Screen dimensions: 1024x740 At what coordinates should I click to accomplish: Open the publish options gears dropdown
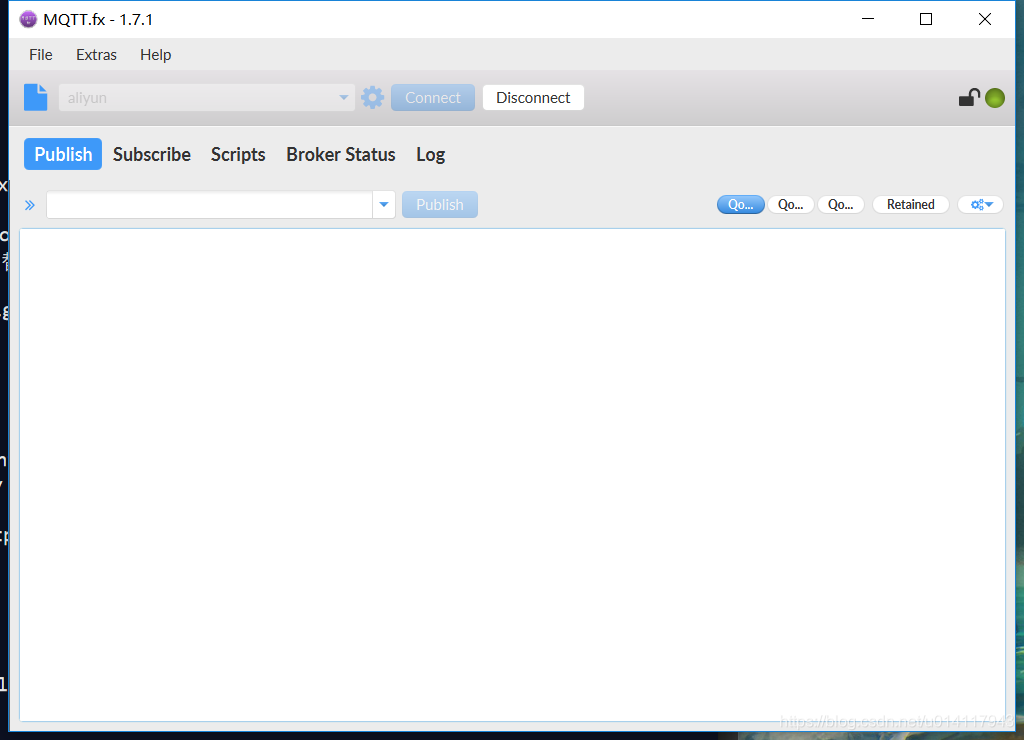point(981,204)
